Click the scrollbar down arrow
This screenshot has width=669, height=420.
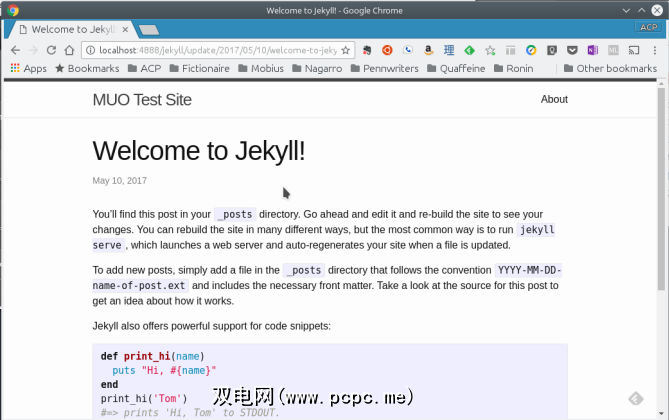click(661, 413)
